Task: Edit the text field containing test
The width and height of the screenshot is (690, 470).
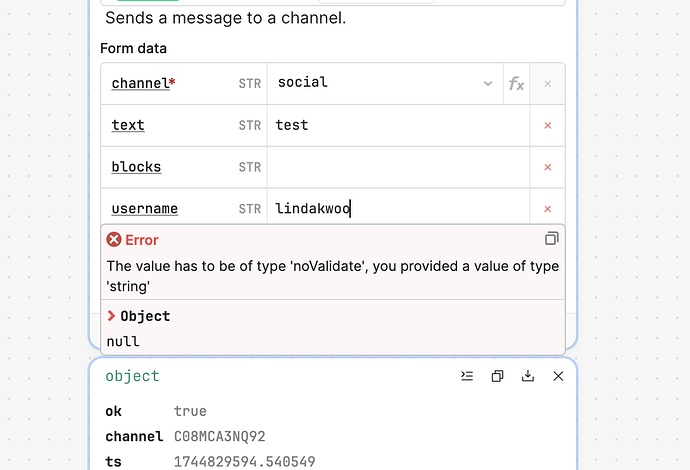Action: click(x=398, y=125)
